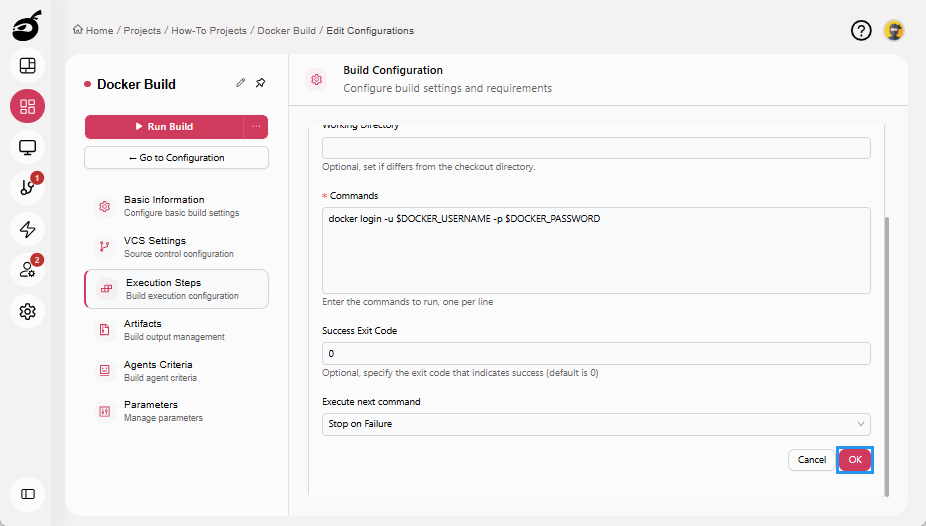Image resolution: width=926 pixels, height=526 pixels.
Task: Click the VCS Settings branch icon
Action: point(105,247)
